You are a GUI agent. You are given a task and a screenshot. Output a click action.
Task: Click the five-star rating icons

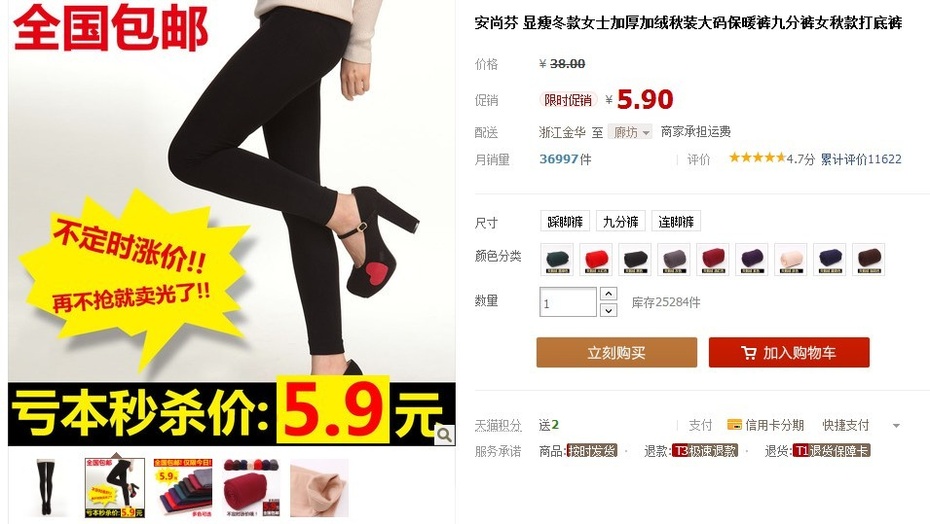tap(757, 158)
